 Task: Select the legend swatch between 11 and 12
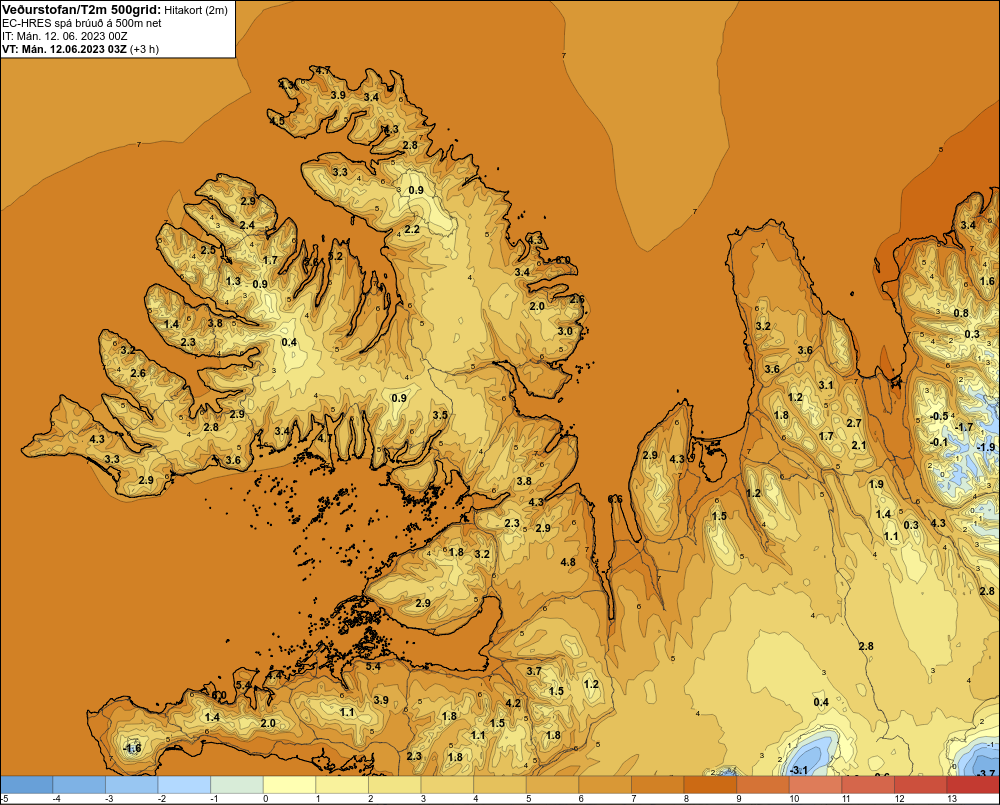[868, 785]
